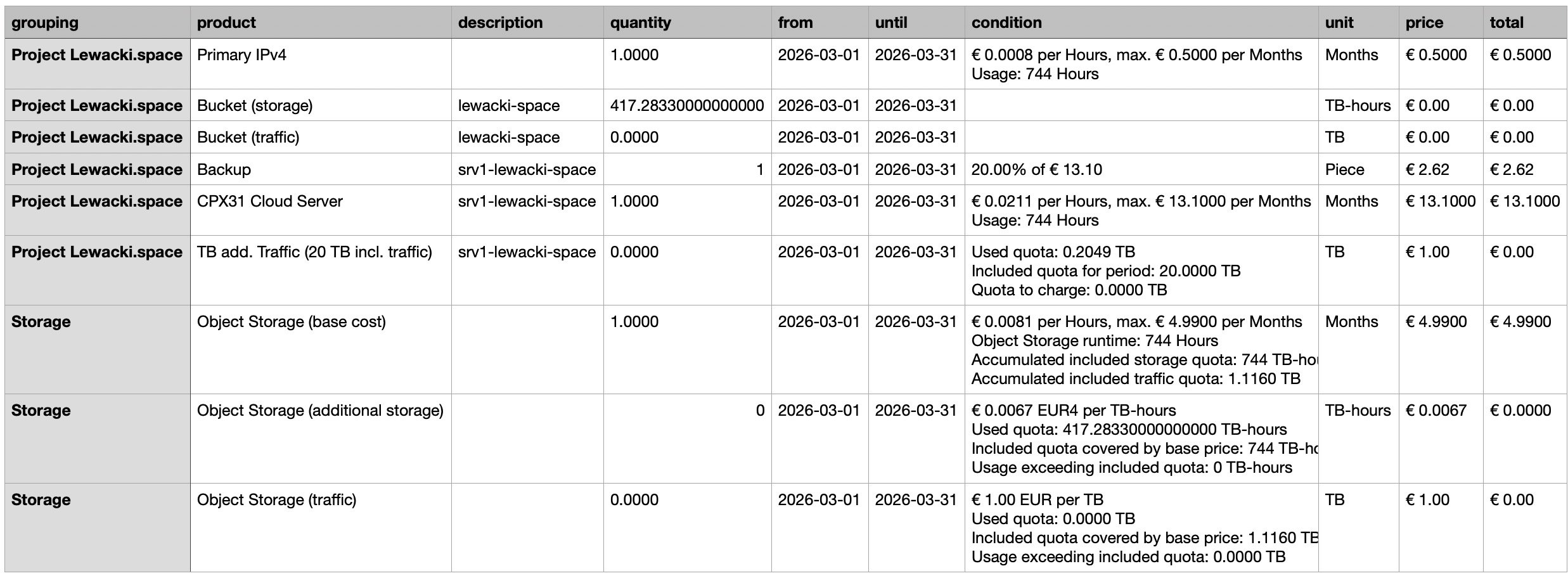Select the grouping column header
Image resolution: width=1568 pixels, height=578 pixels.
pos(98,23)
